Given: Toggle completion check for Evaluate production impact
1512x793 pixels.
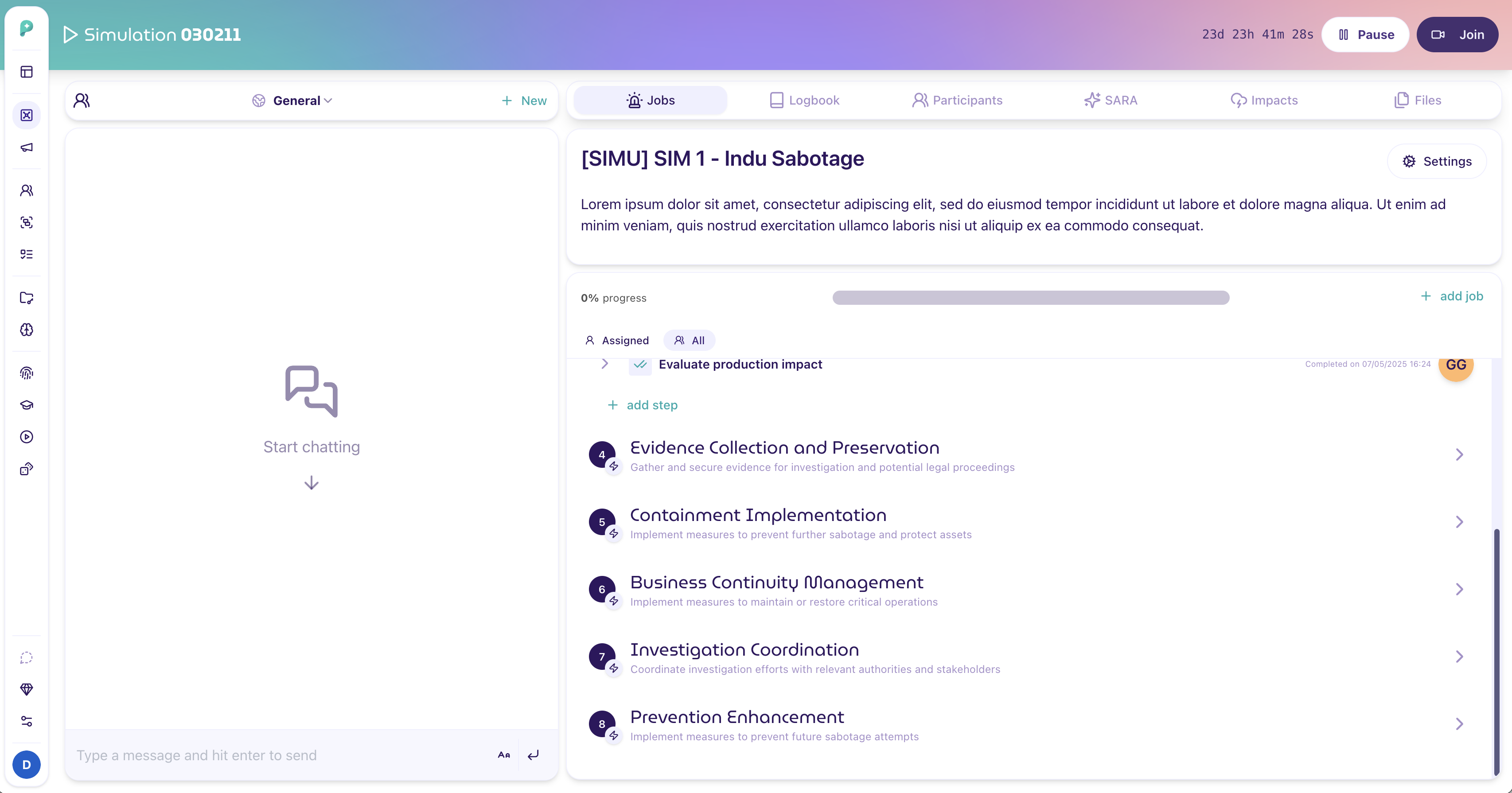Looking at the screenshot, I should pyautogui.click(x=640, y=365).
